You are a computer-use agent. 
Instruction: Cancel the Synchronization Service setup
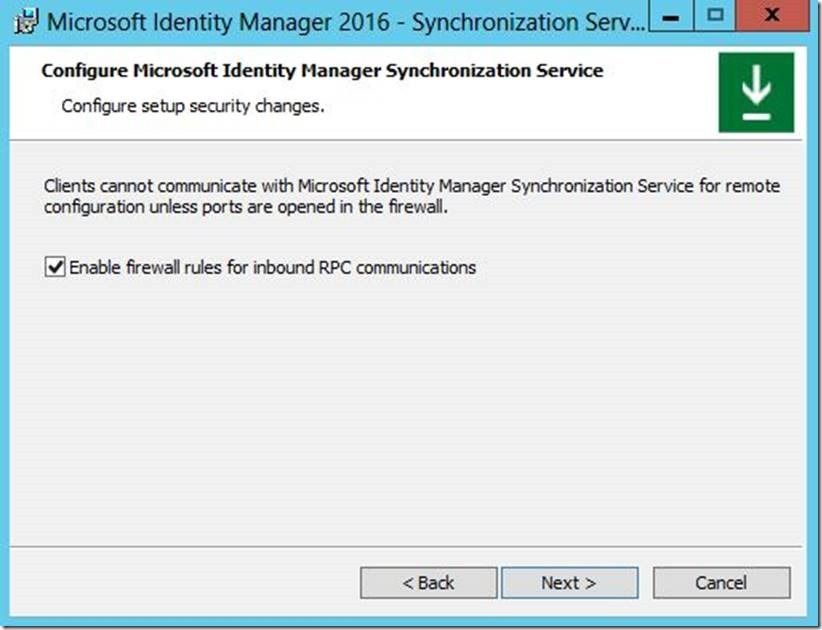[721, 582]
